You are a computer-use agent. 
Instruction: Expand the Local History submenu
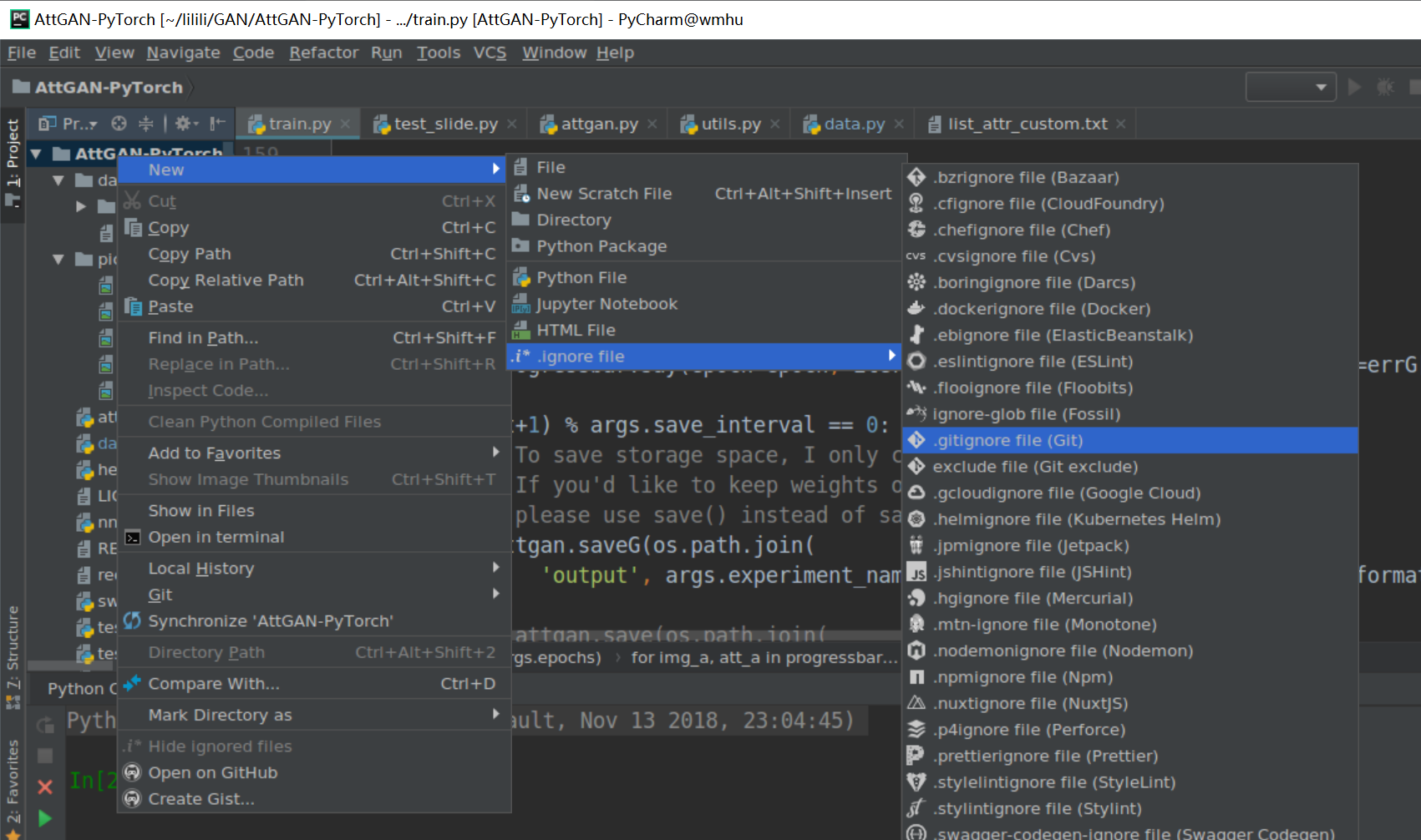[312, 569]
